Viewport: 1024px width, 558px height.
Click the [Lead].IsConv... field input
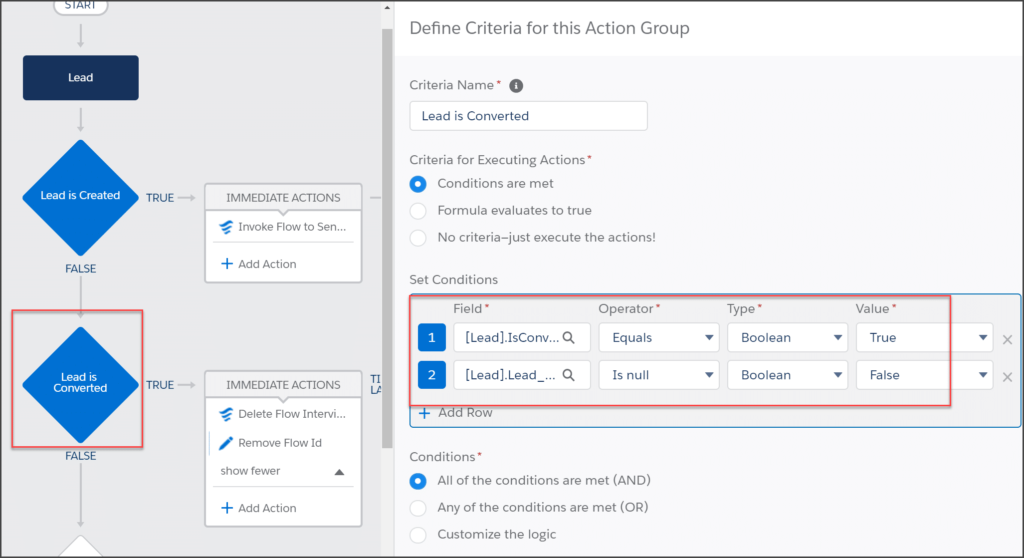(x=522, y=337)
